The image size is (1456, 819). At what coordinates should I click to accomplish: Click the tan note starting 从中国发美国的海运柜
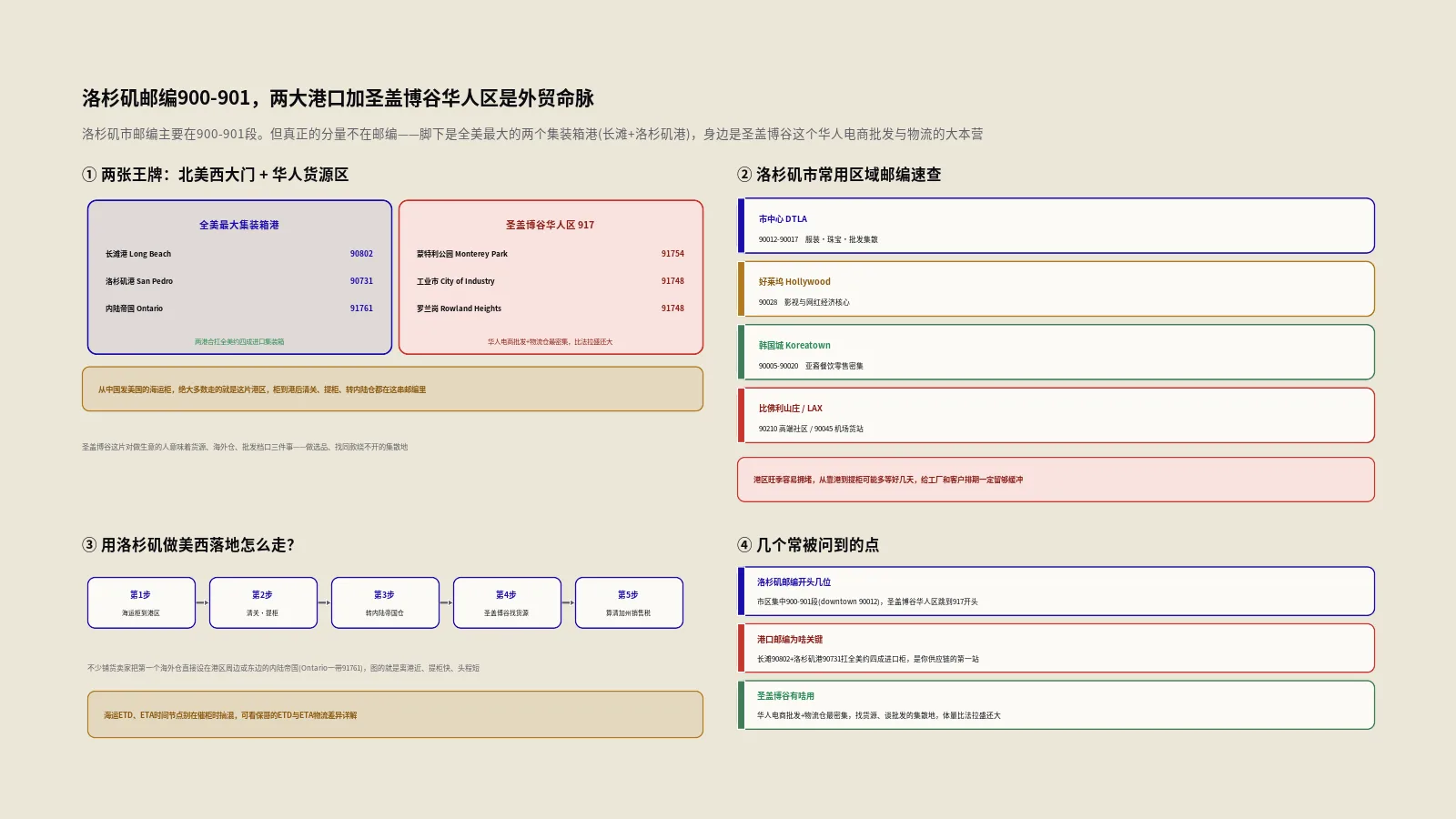tap(392, 389)
